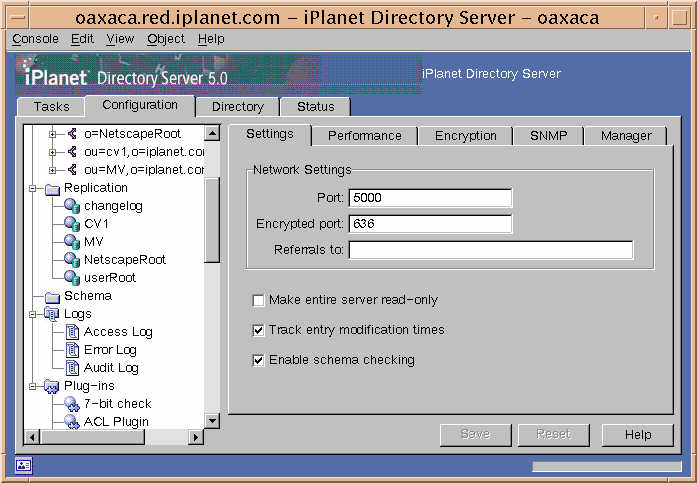697x483 pixels.
Task: Switch to the Directory tab
Action: pos(238,107)
